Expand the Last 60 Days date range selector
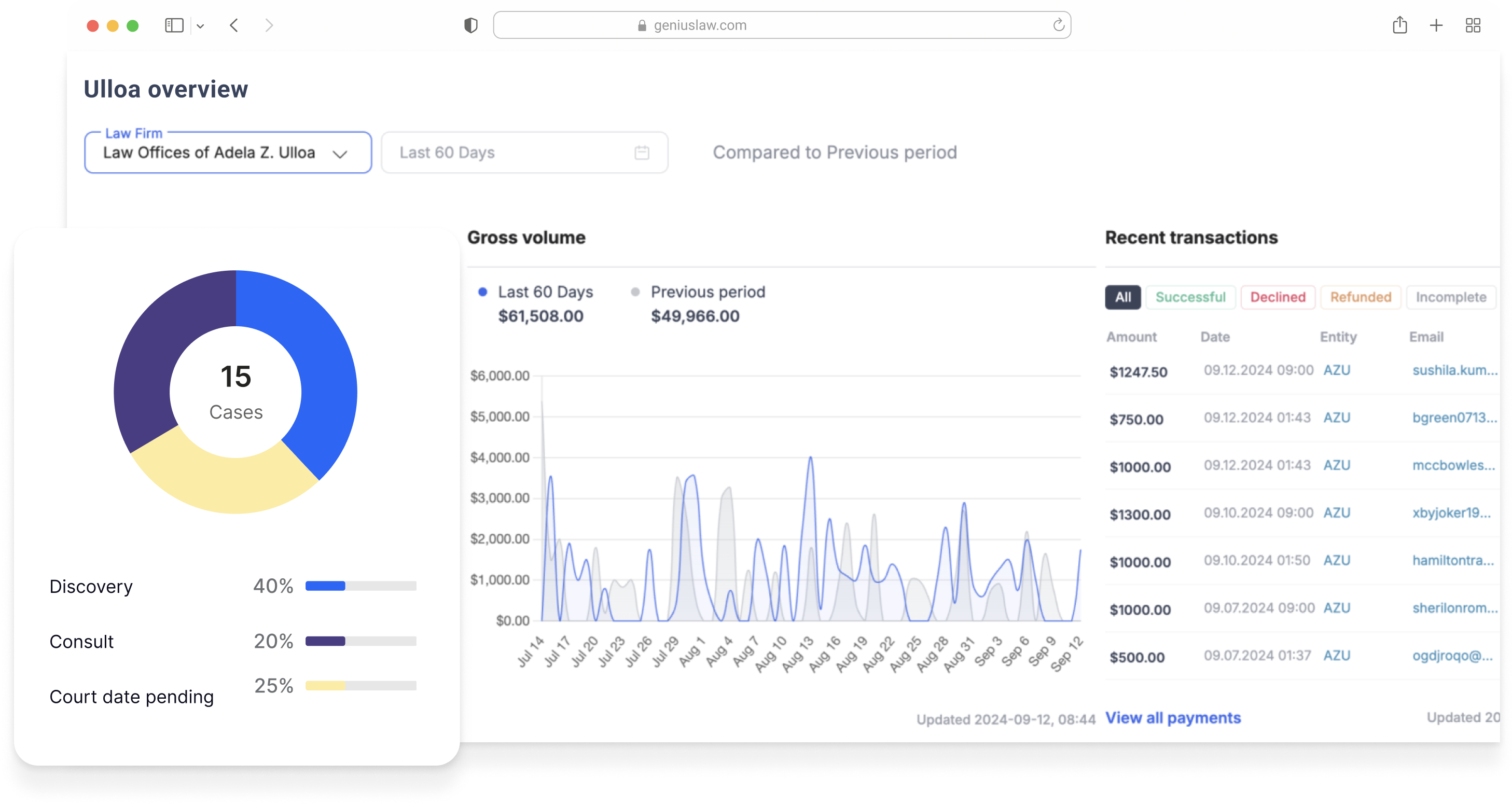 coord(524,153)
